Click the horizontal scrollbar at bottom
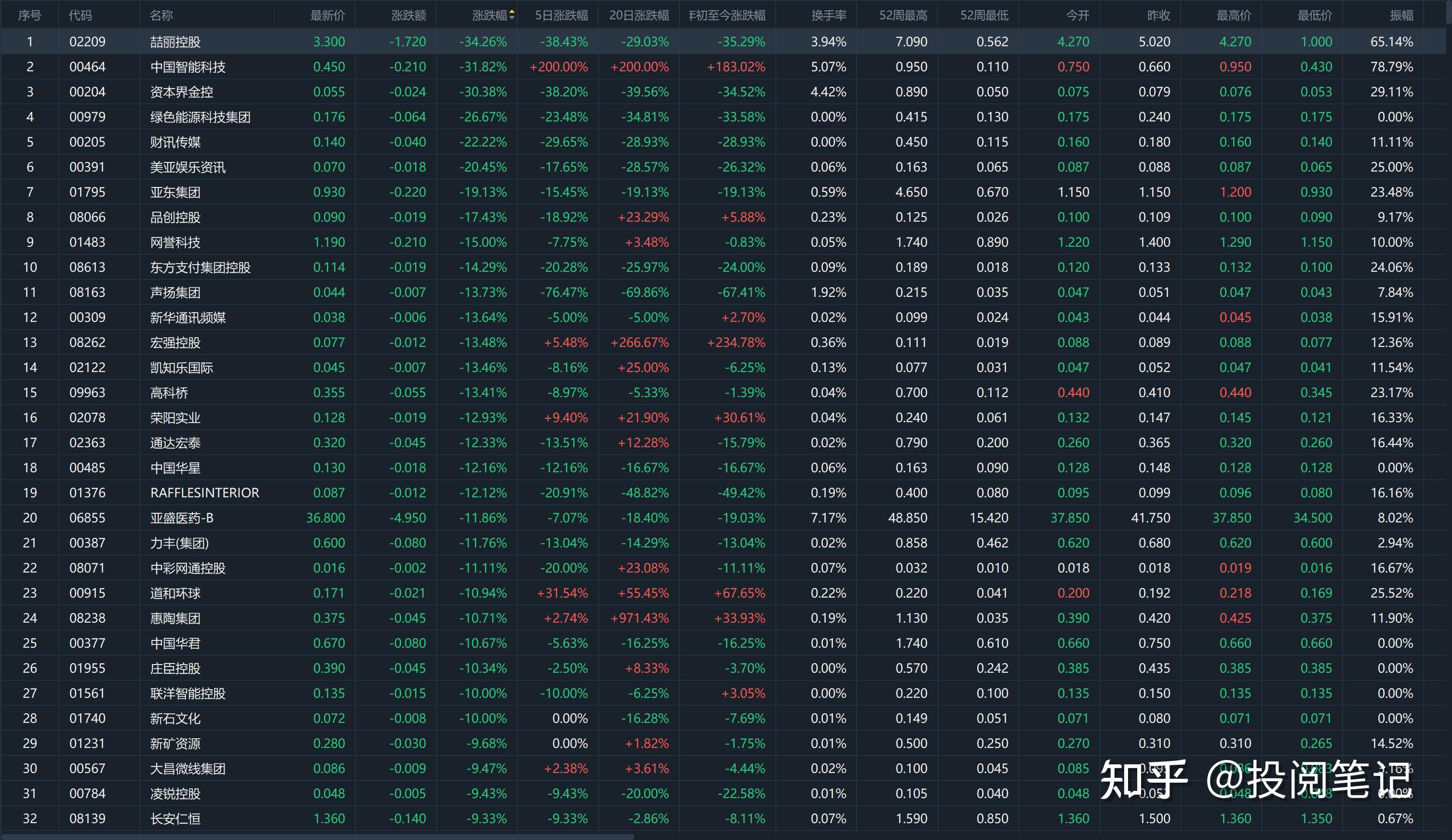The height and width of the screenshot is (840, 1452). pyautogui.click(x=317, y=837)
